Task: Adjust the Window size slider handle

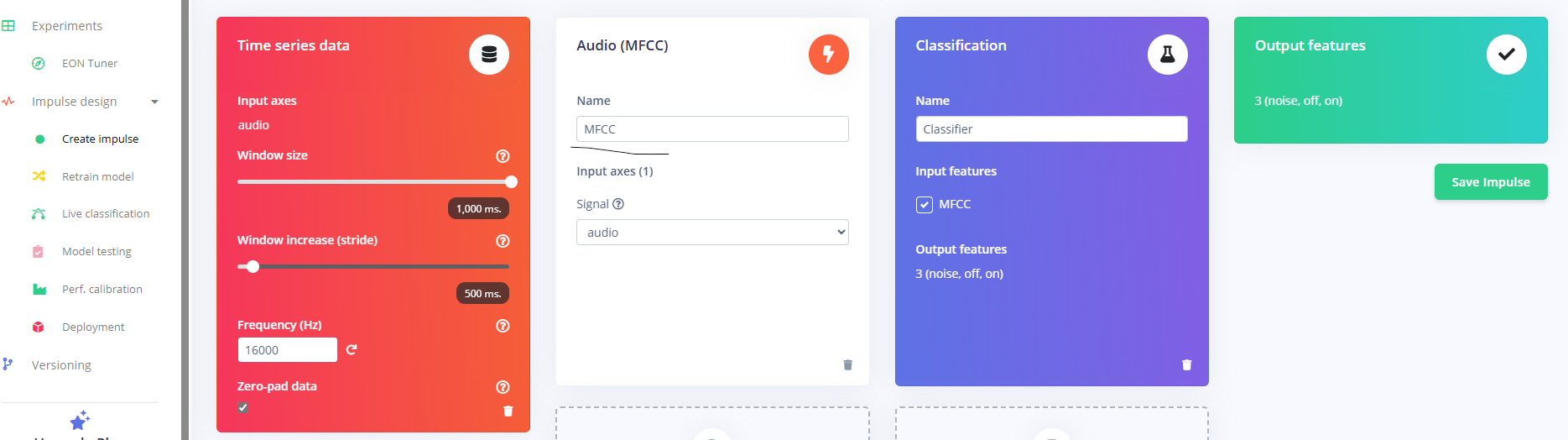Action: coord(511,181)
